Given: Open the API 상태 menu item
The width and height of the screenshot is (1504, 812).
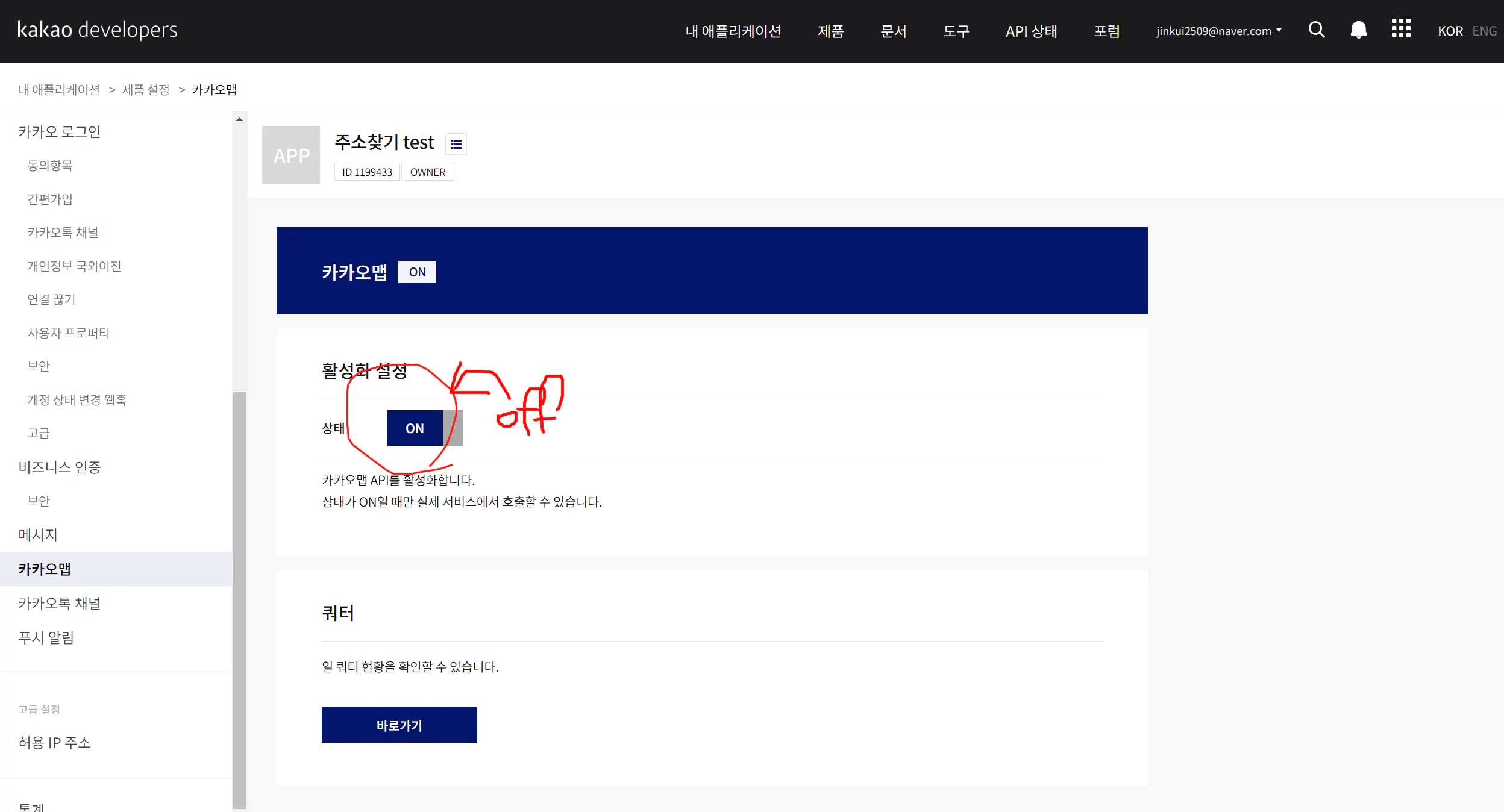Looking at the screenshot, I should pyautogui.click(x=1032, y=31).
